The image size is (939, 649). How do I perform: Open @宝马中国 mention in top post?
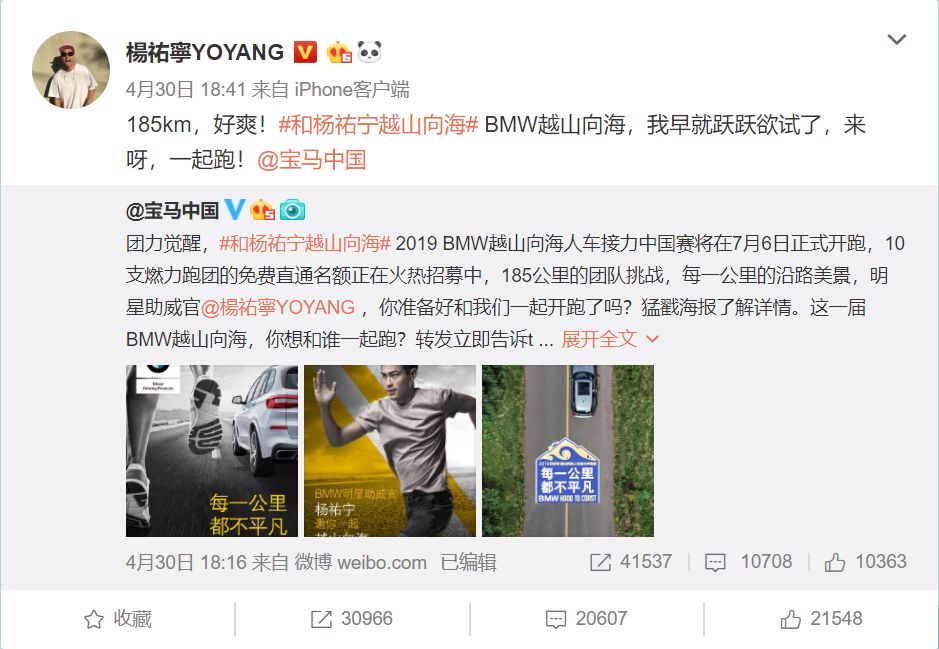(x=311, y=160)
